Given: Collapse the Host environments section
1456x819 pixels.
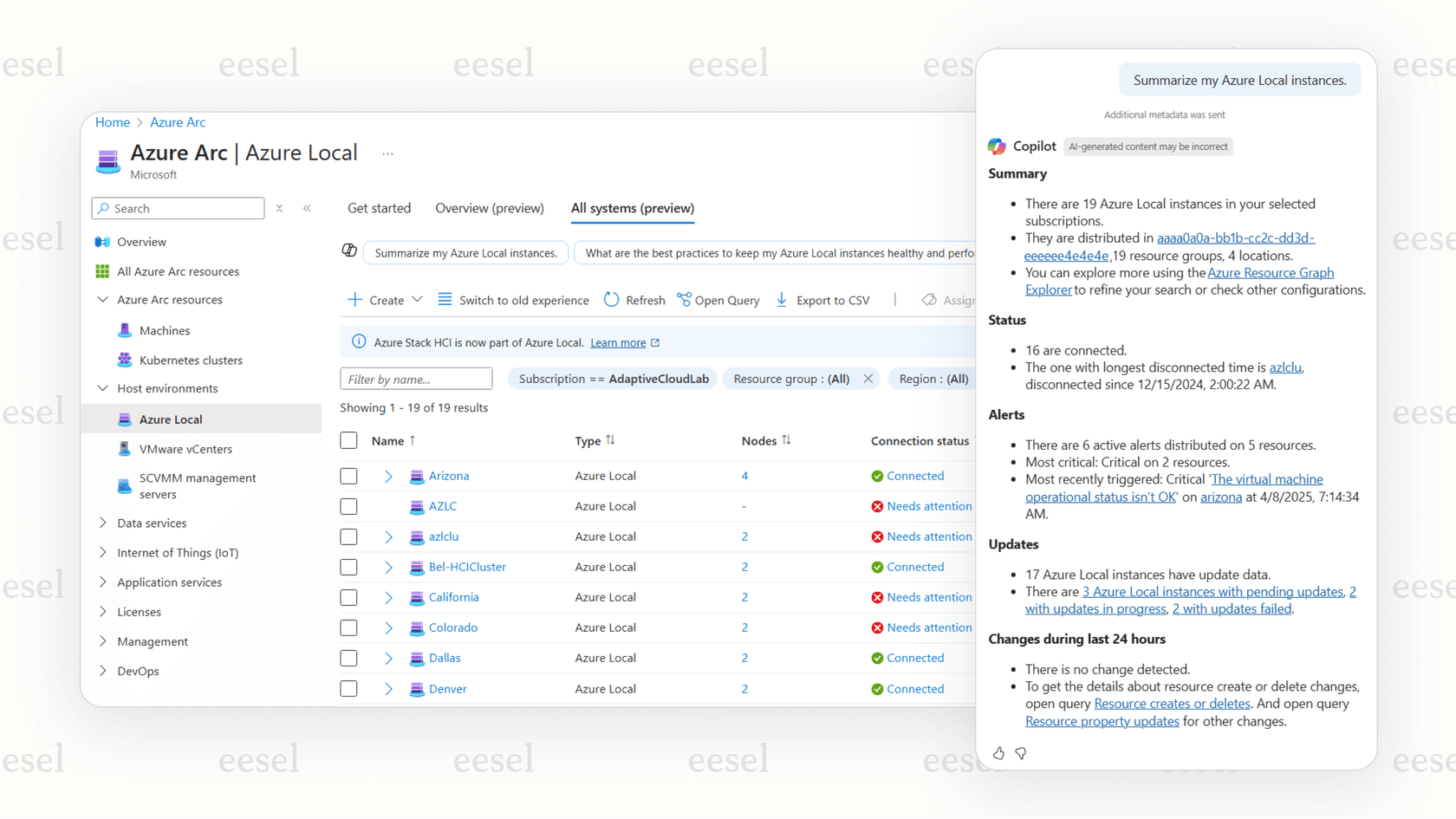Looking at the screenshot, I should pos(102,388).
